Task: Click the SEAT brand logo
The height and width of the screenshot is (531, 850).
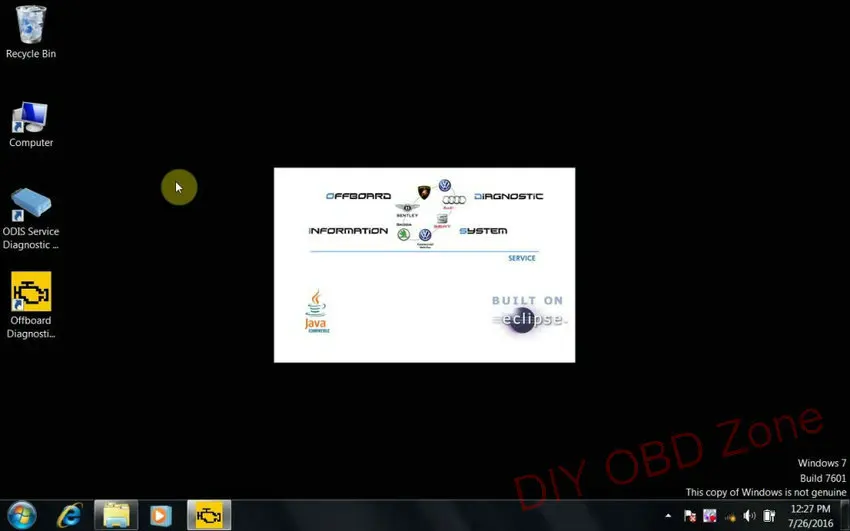Action: pyautogui.click(x=442, y=220)
